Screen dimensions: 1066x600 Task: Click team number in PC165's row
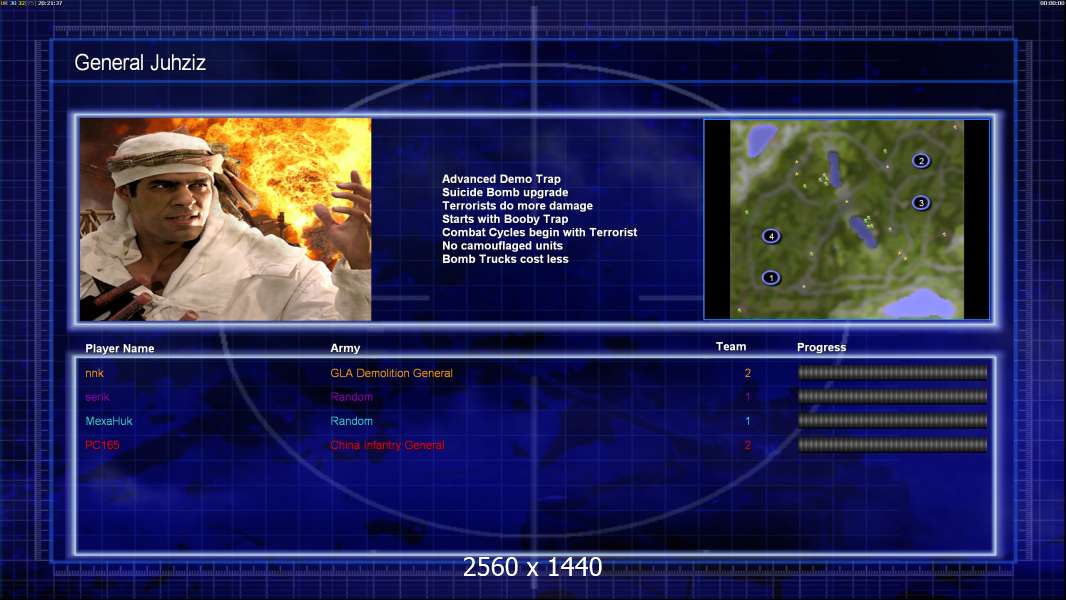[748, 445]
